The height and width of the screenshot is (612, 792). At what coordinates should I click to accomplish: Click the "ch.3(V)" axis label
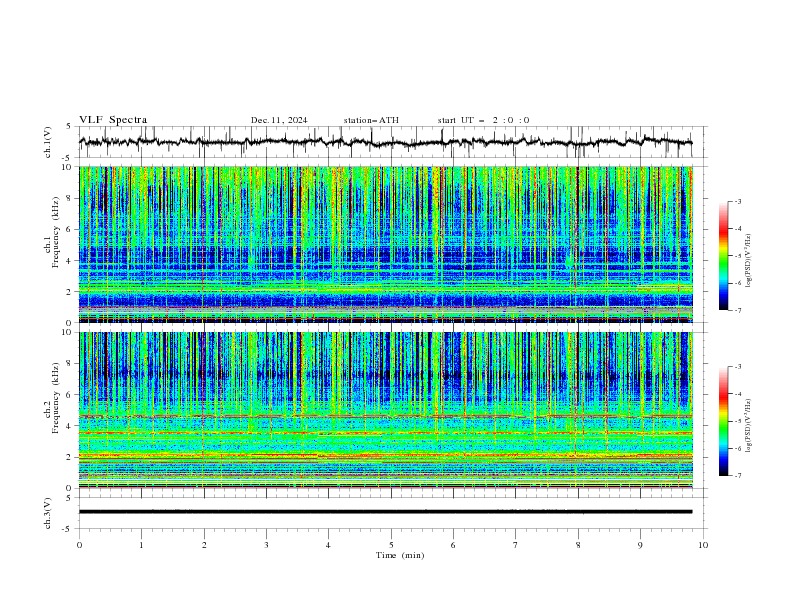coord(48,513)
